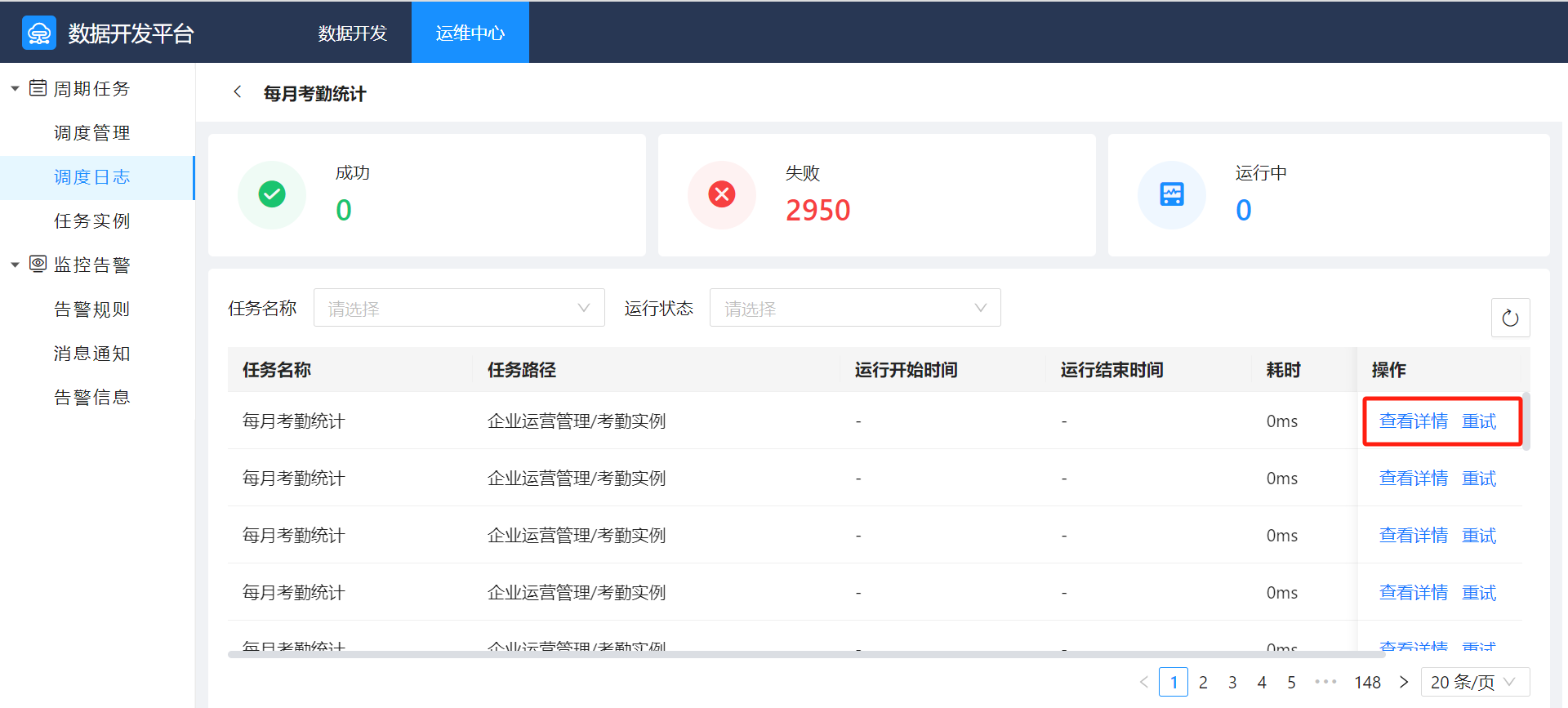Jump to page 148 in pagination
The height and width of the screenshot is (708, 1568).
pyautogui.click(x=1367, y=682)
